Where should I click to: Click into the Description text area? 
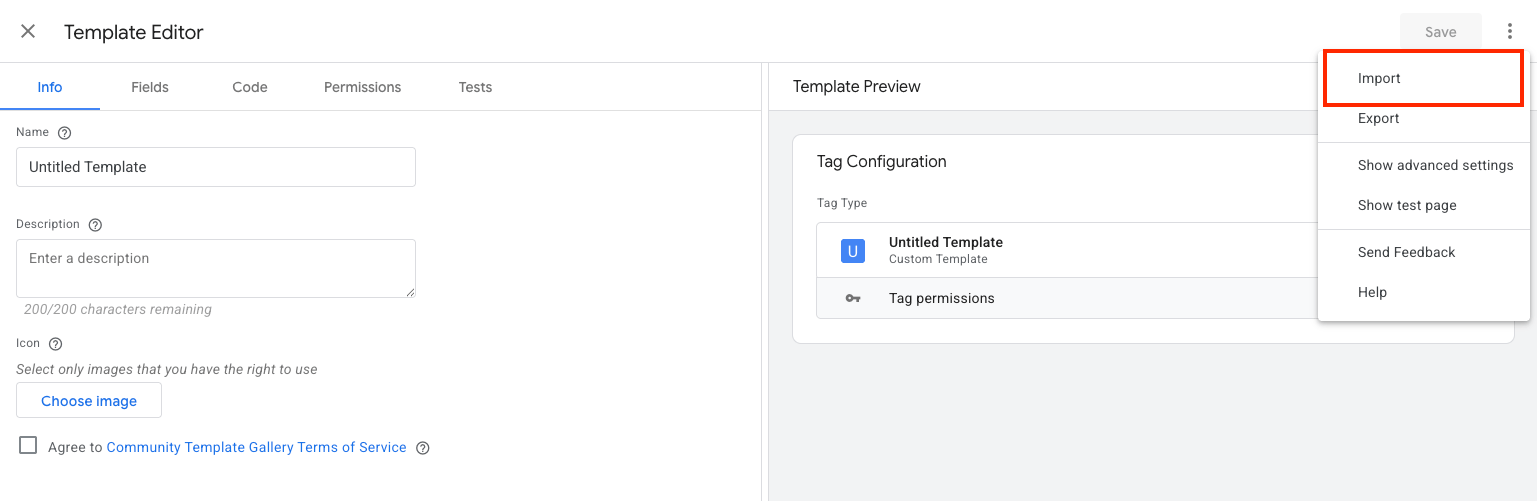(216, 268)
